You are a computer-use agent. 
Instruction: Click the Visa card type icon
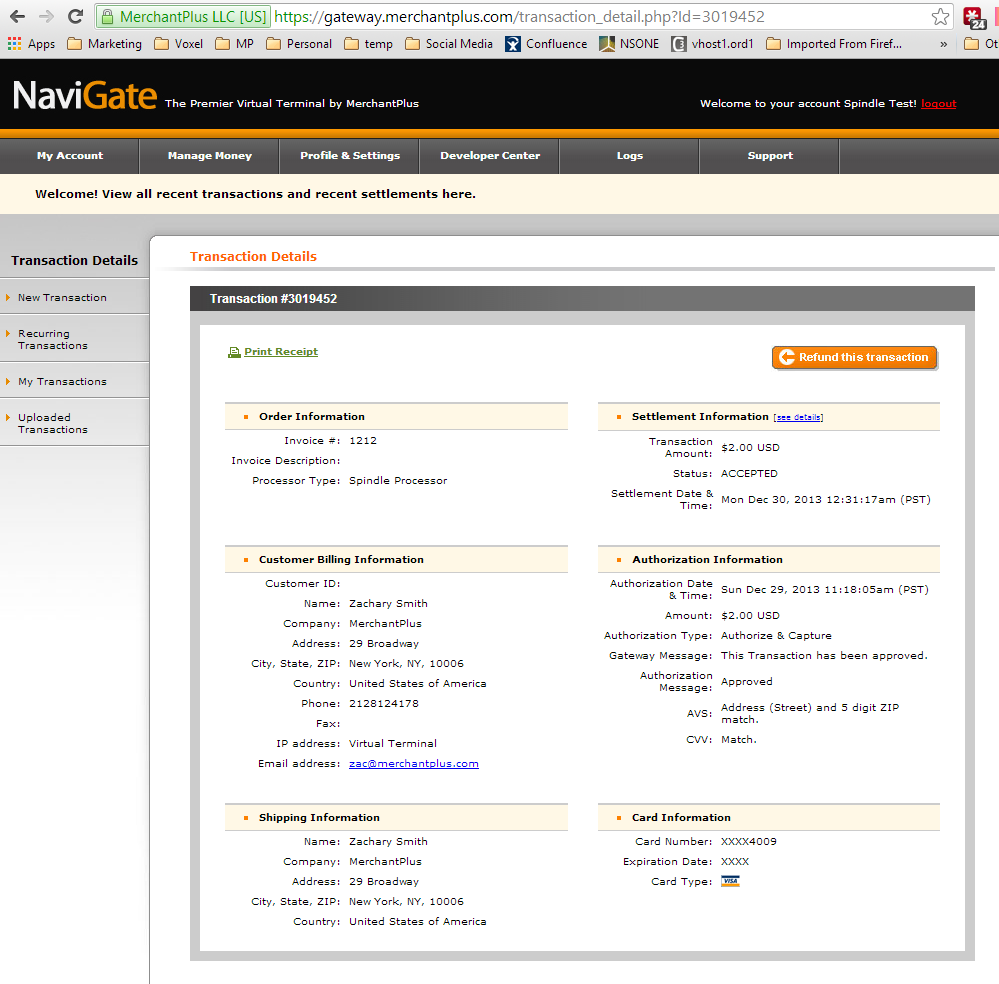pyautogui.click(x=730, y=881)
